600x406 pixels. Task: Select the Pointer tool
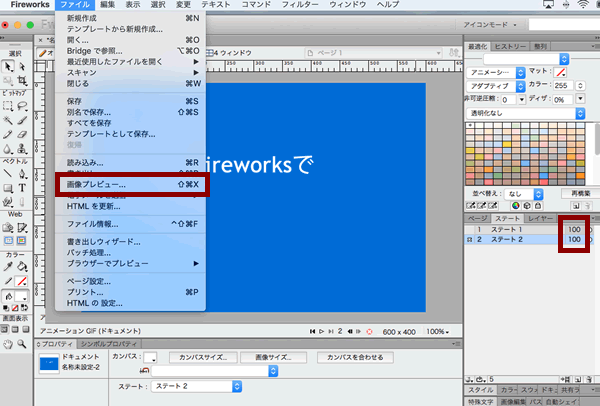tap(8, 67)
